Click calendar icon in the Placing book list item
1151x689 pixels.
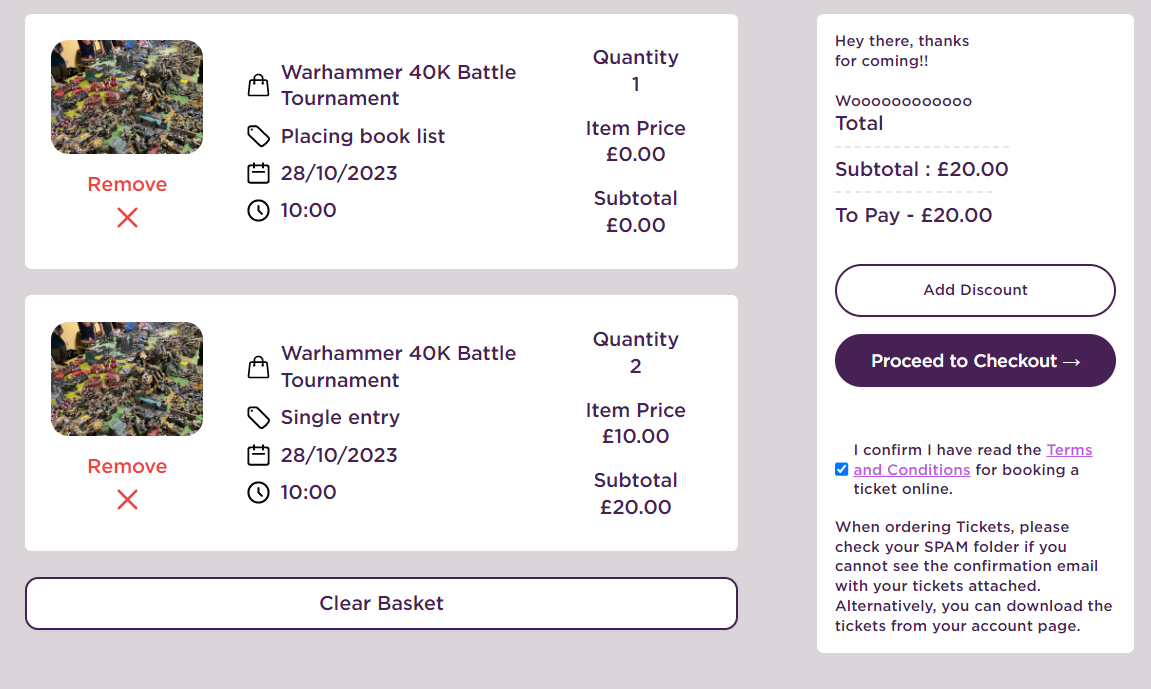pos(258,173)
